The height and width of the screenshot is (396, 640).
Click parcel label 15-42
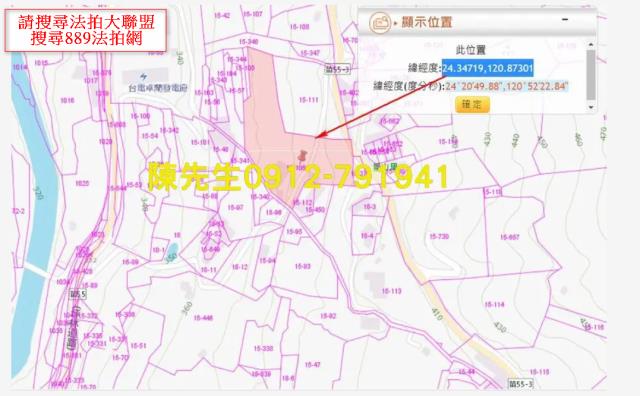coord(222,16)
